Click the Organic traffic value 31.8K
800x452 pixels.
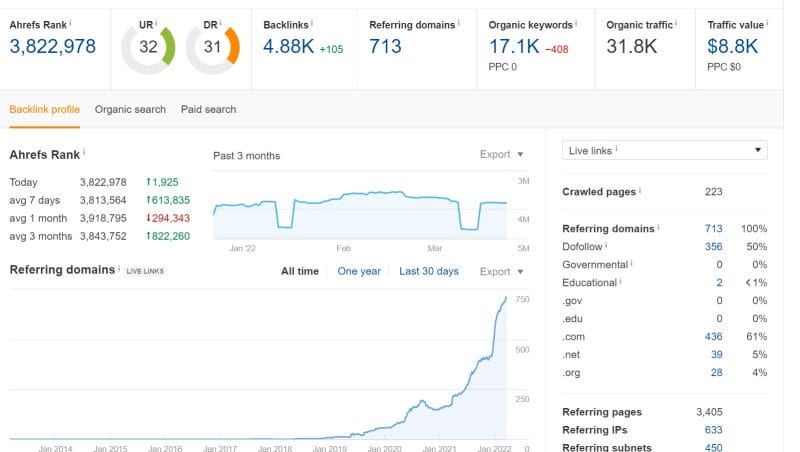click(x=631, y=46)
